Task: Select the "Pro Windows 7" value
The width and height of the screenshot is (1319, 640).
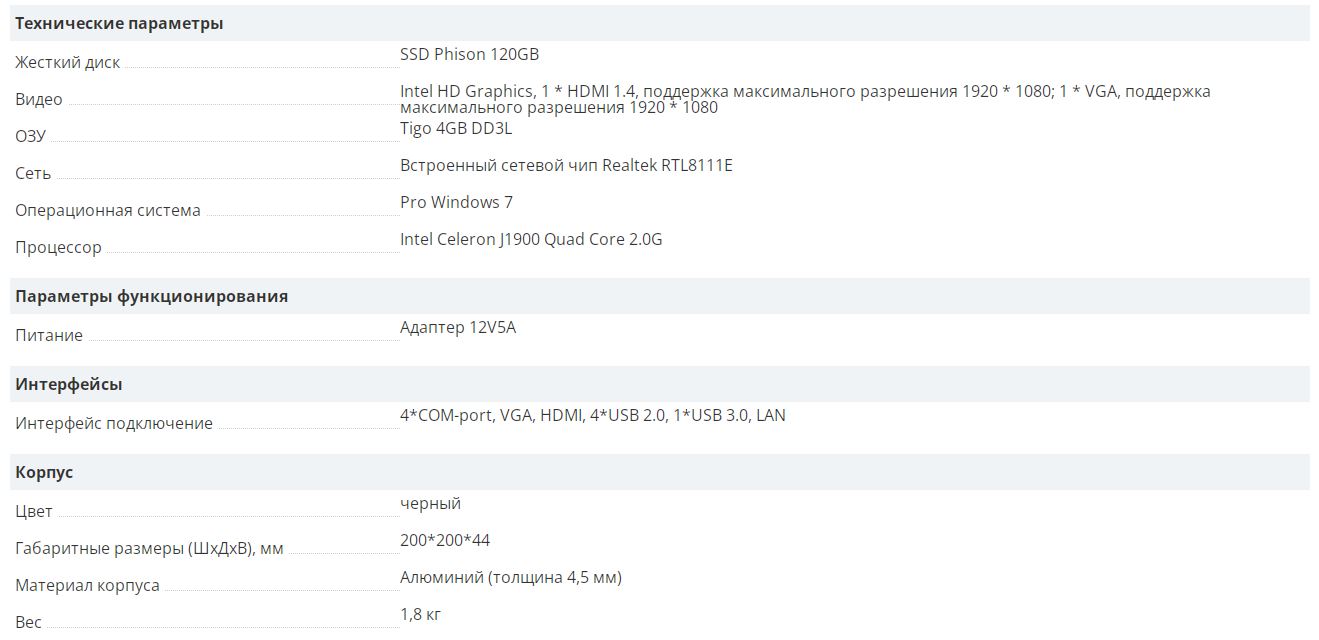Action: point(456,202)
